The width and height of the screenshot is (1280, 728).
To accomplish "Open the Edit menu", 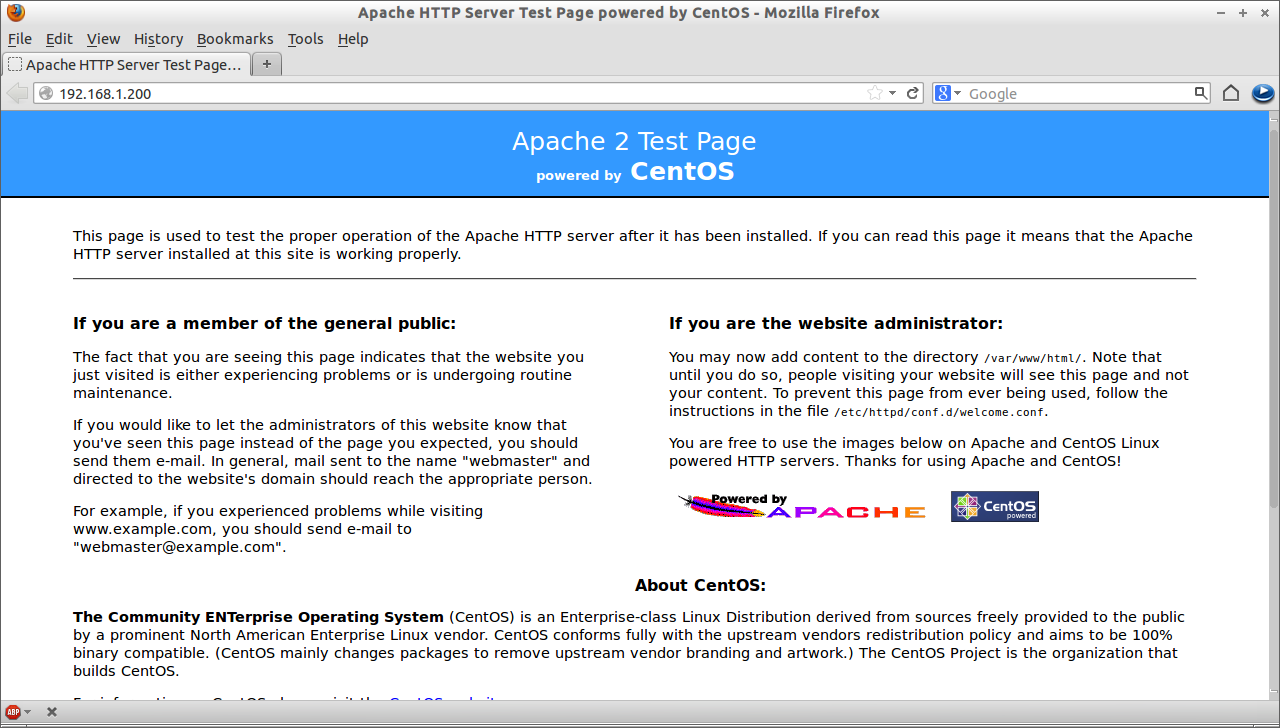I will pos(59,39).
